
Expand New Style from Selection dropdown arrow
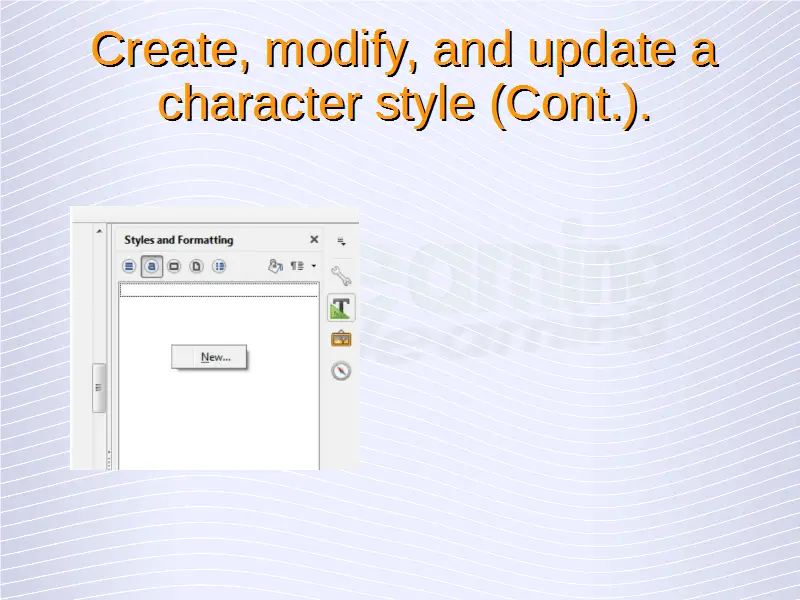[x=313, y=266]
